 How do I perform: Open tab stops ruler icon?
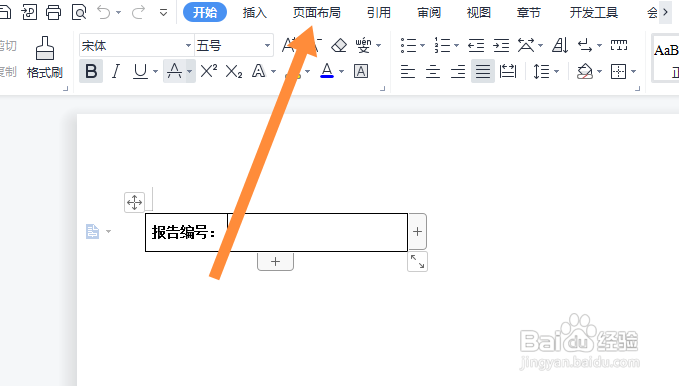tap(619, 45)
